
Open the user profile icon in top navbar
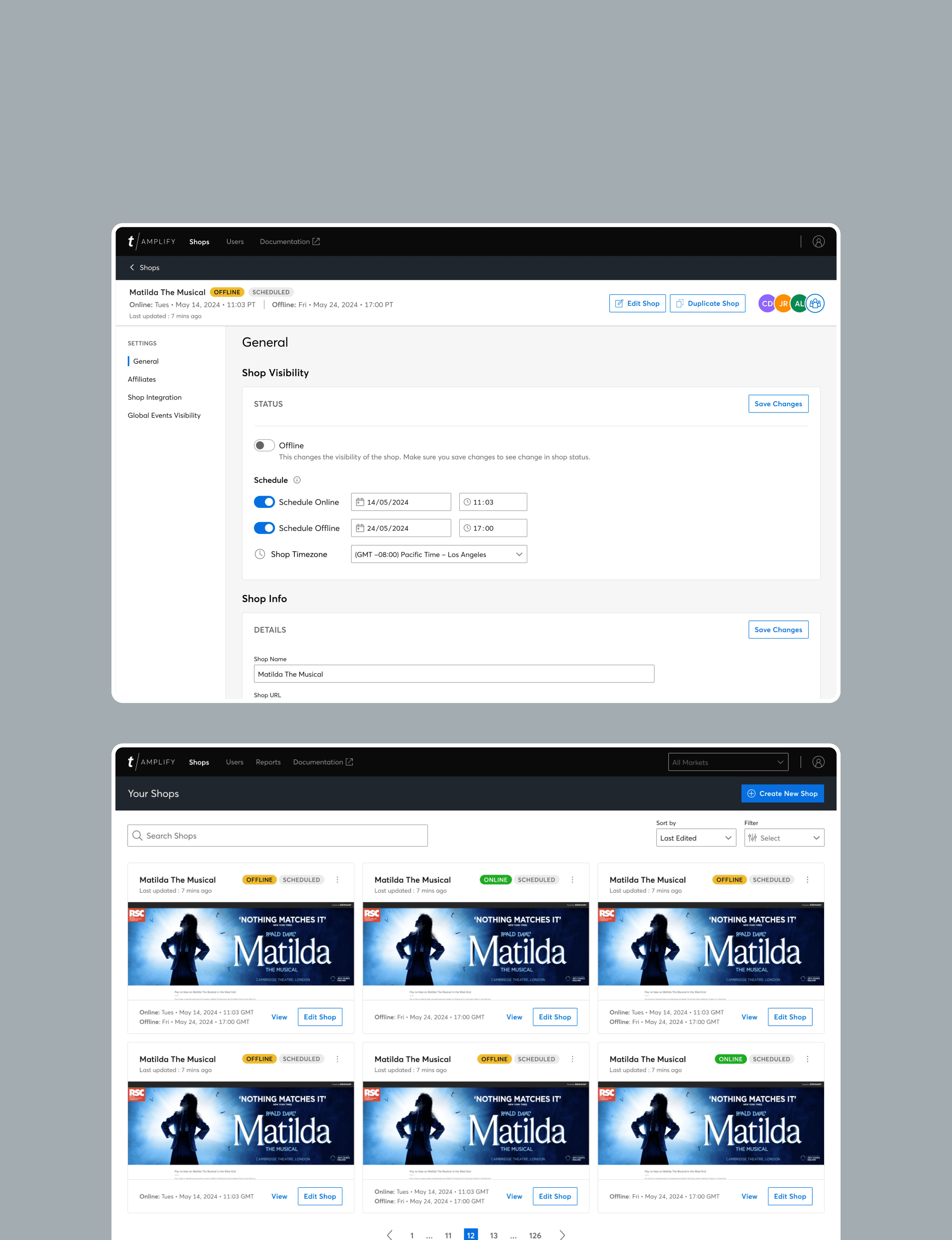pyautogui.click(x=818, y=241)
